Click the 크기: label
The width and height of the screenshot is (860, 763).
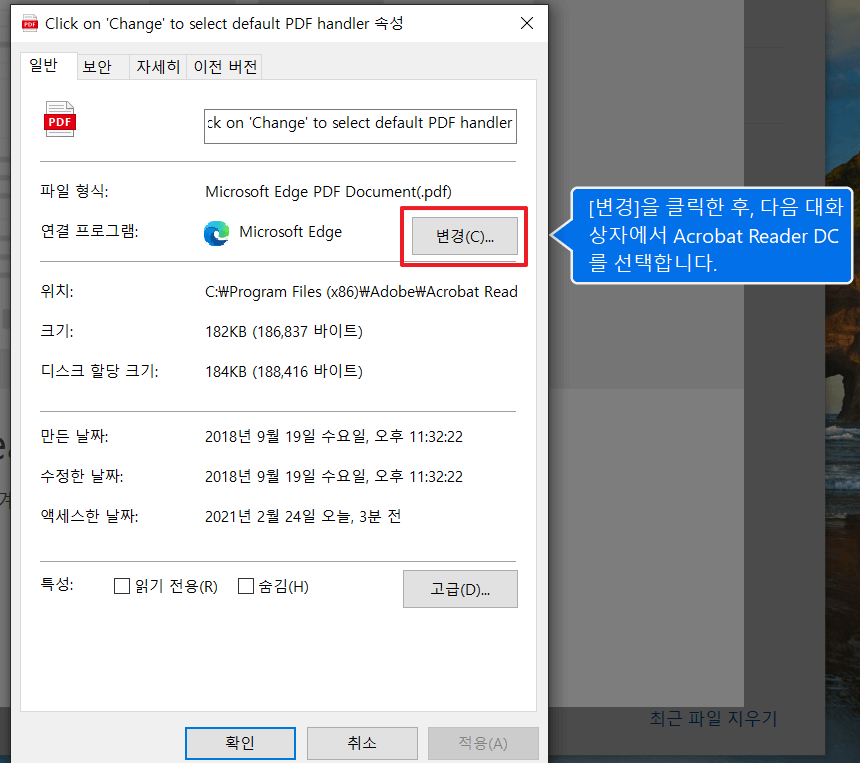[x=57, y=331]
